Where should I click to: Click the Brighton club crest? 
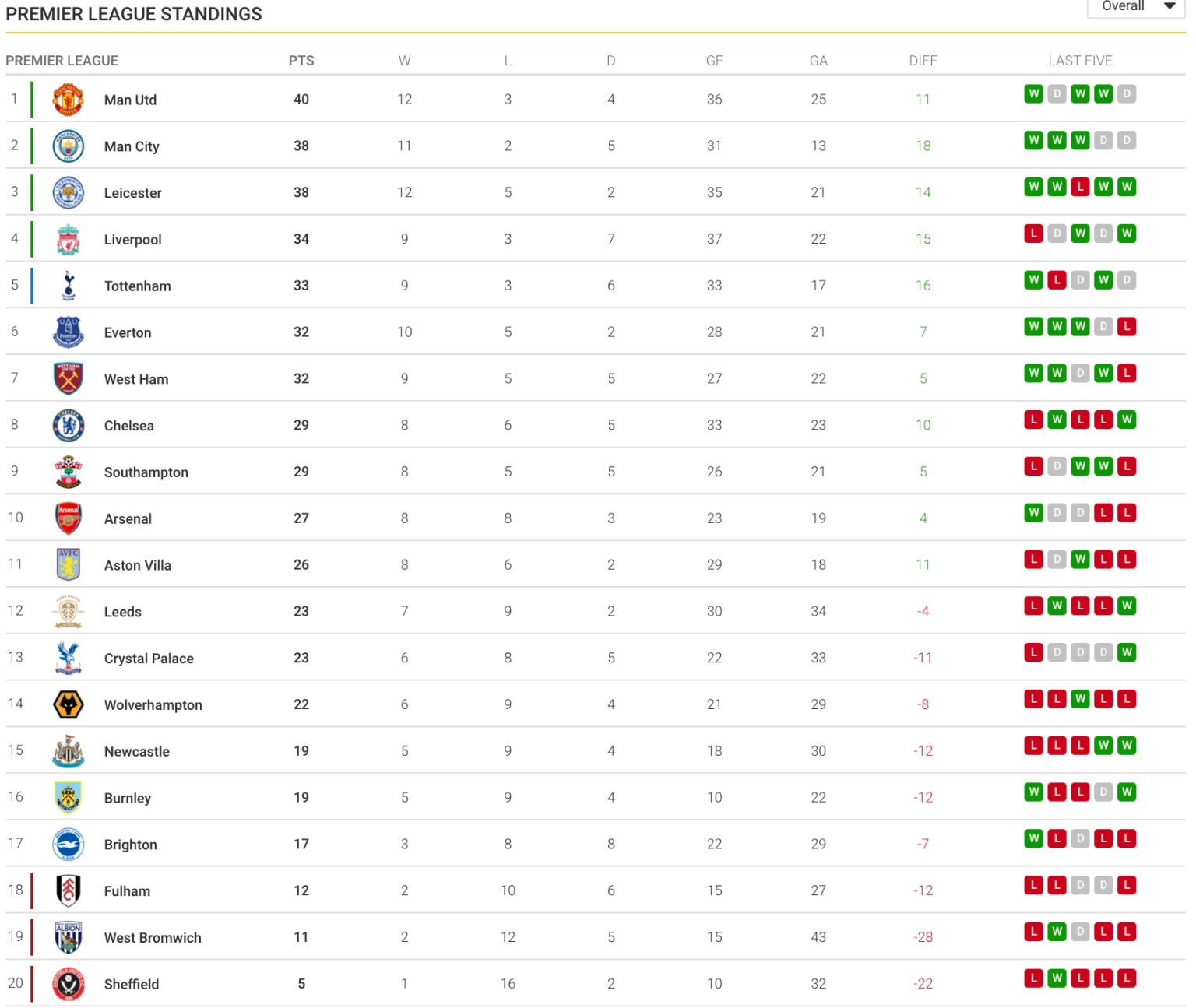click(68, 845)
